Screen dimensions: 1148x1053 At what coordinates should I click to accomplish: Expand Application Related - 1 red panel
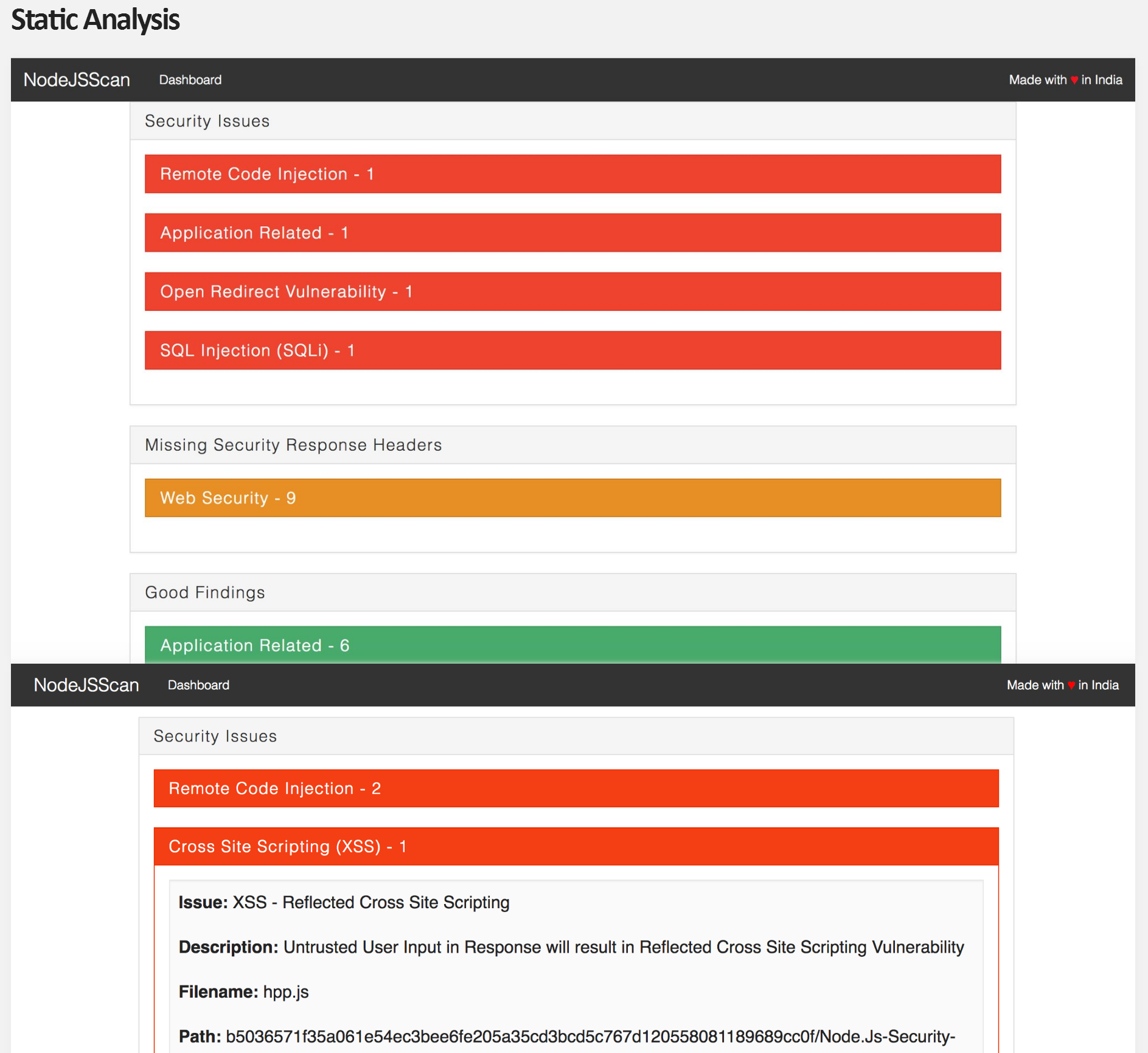click(x=572, y=233)
